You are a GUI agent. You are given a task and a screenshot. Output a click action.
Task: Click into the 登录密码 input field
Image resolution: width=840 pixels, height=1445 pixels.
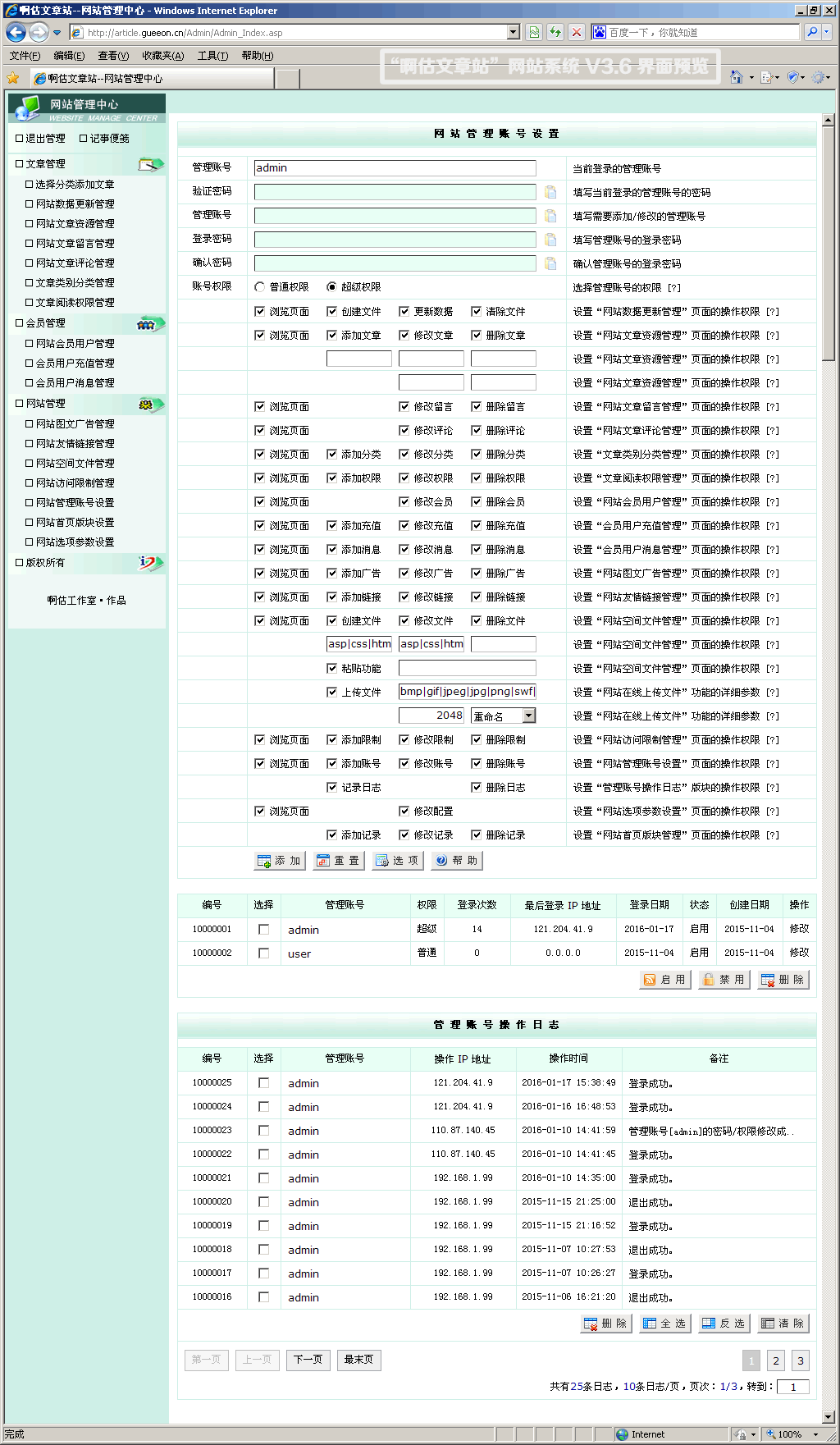(395, 240)
